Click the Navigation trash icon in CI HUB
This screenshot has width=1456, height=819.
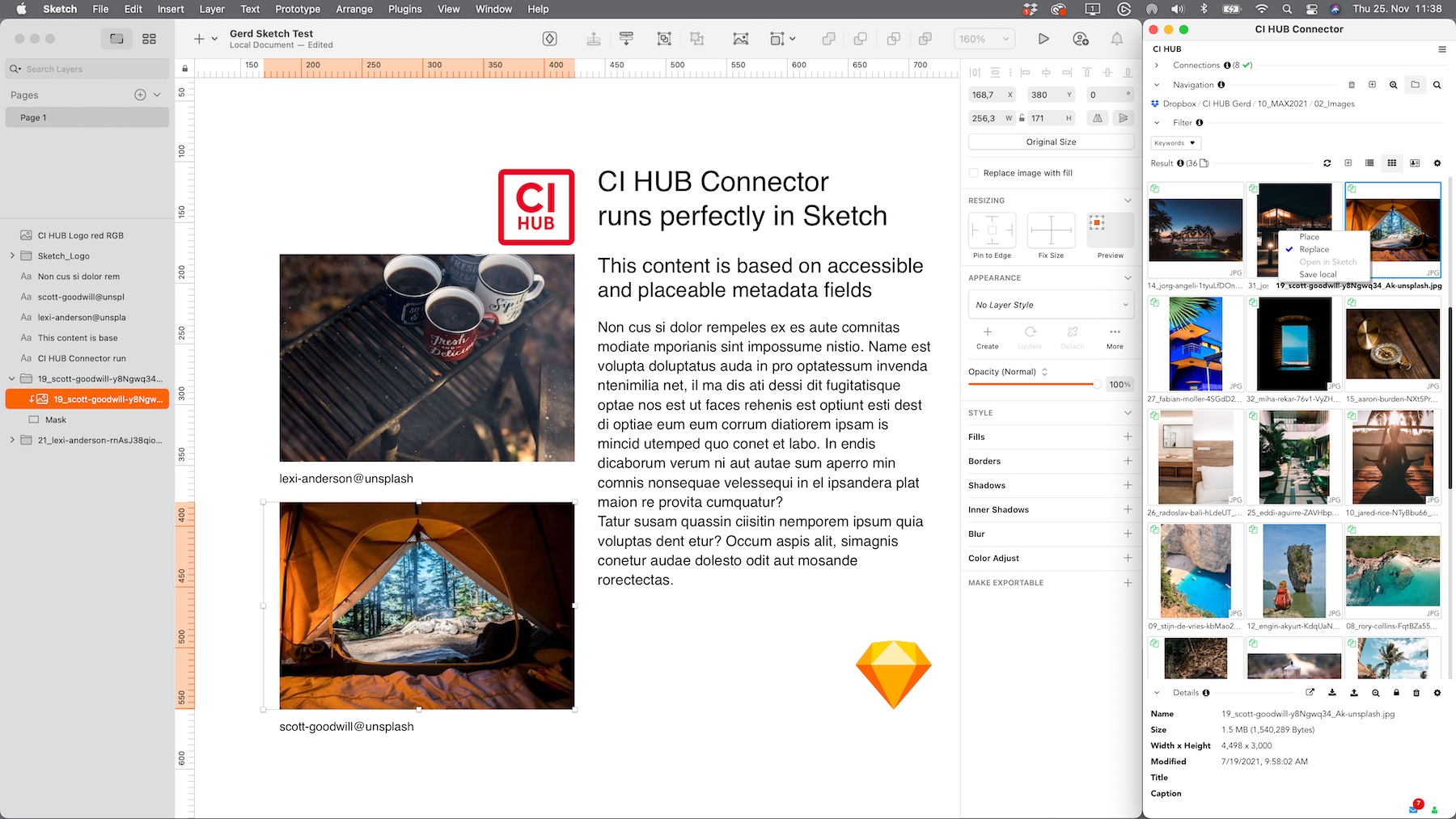point(1351,85)
